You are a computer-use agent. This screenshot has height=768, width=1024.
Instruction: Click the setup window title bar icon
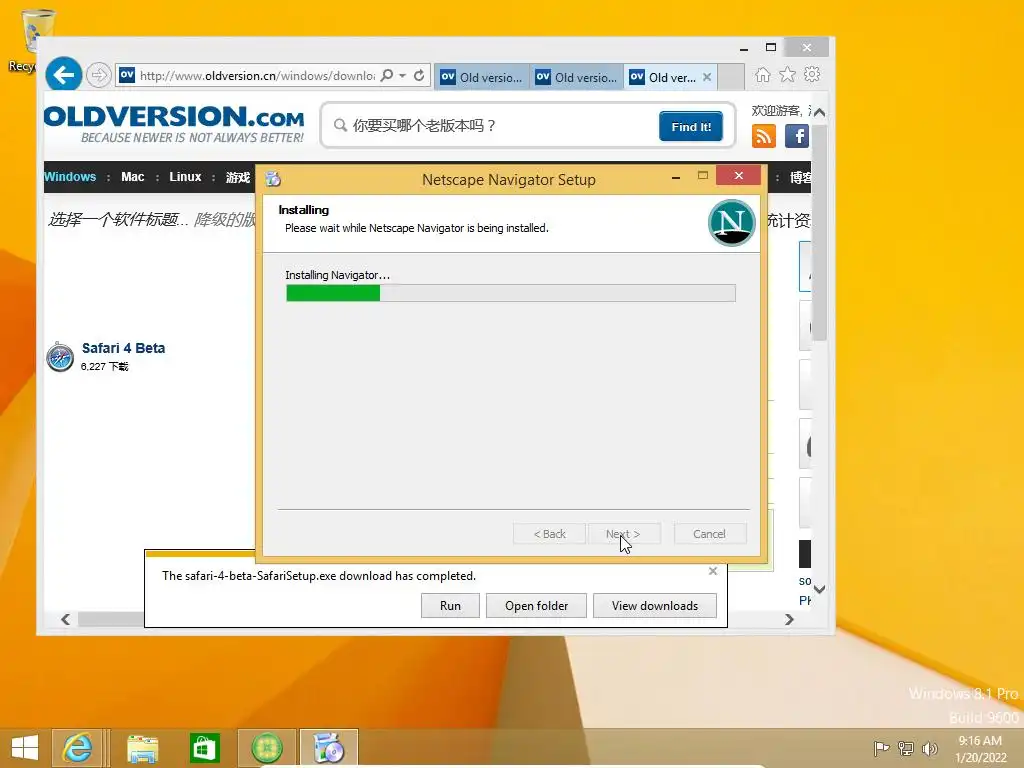273,179
